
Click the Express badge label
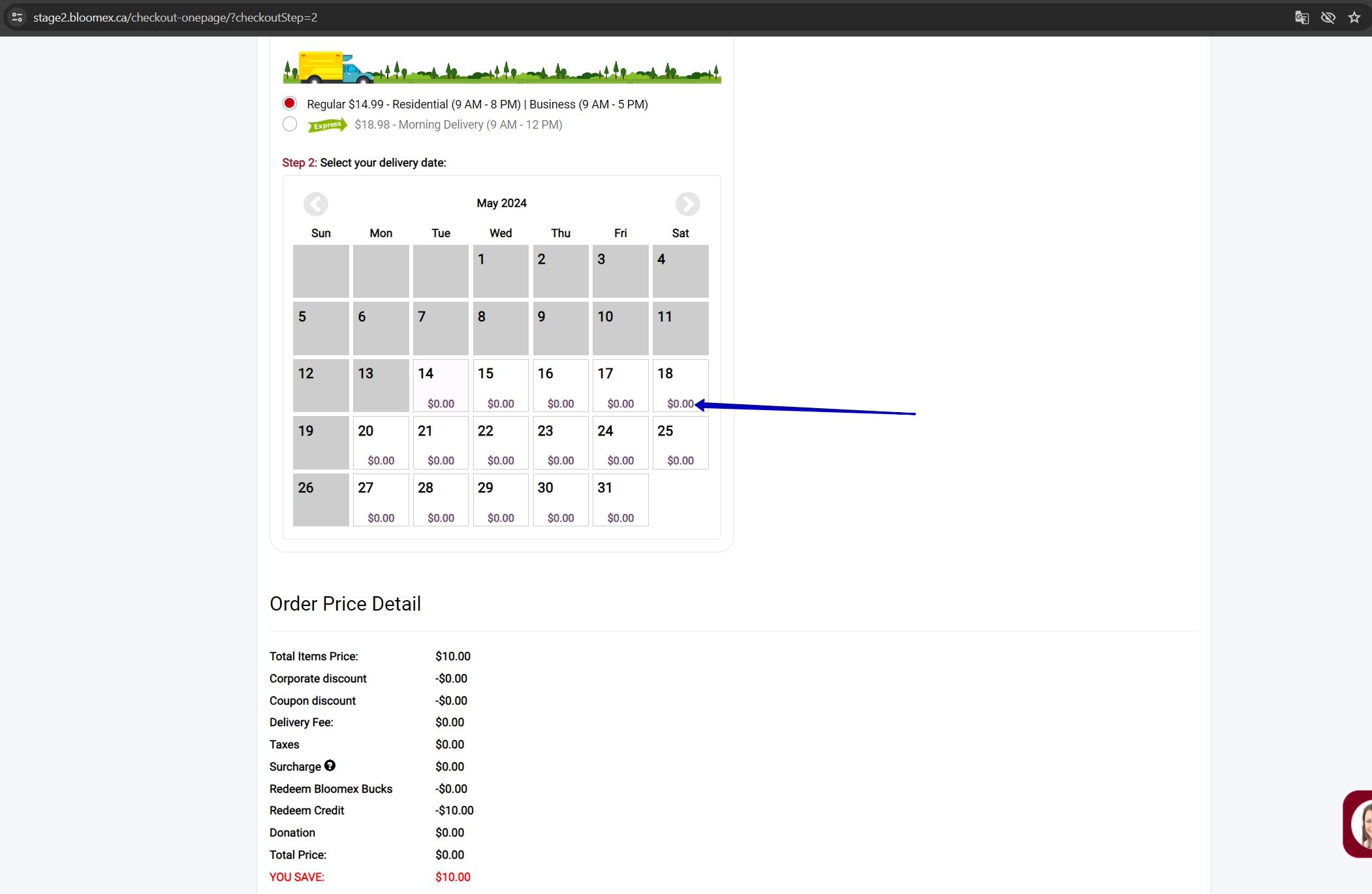[327, 125]
